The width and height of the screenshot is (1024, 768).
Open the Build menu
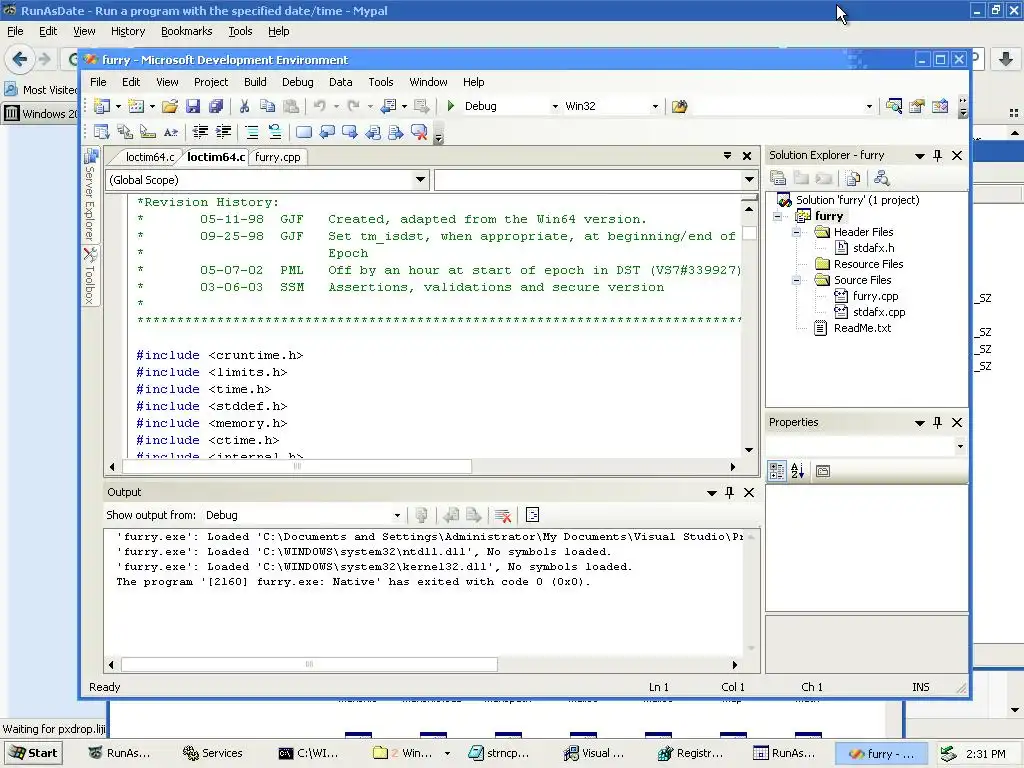255,82
